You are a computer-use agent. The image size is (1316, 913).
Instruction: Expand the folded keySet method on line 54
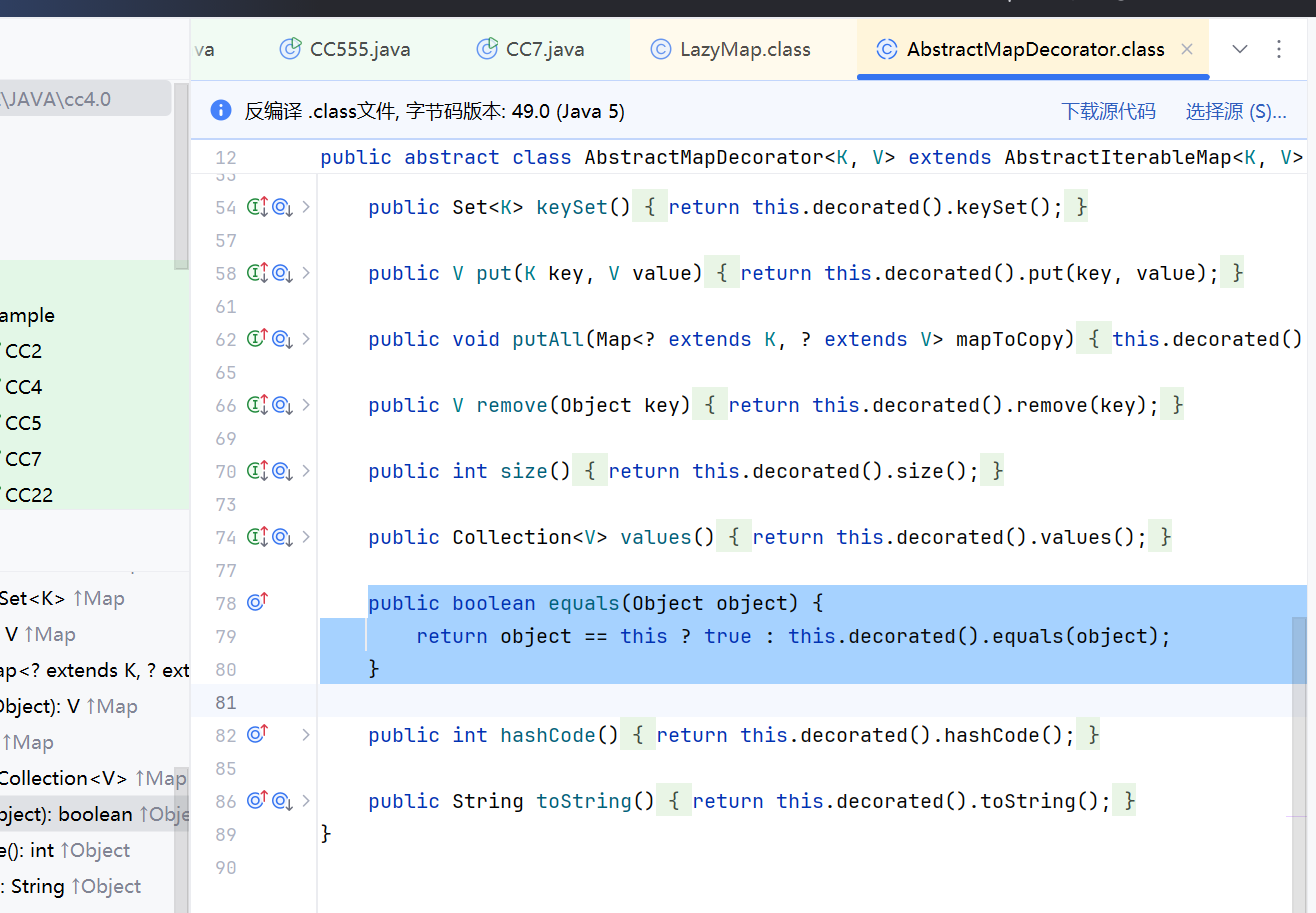pos(306,207)
